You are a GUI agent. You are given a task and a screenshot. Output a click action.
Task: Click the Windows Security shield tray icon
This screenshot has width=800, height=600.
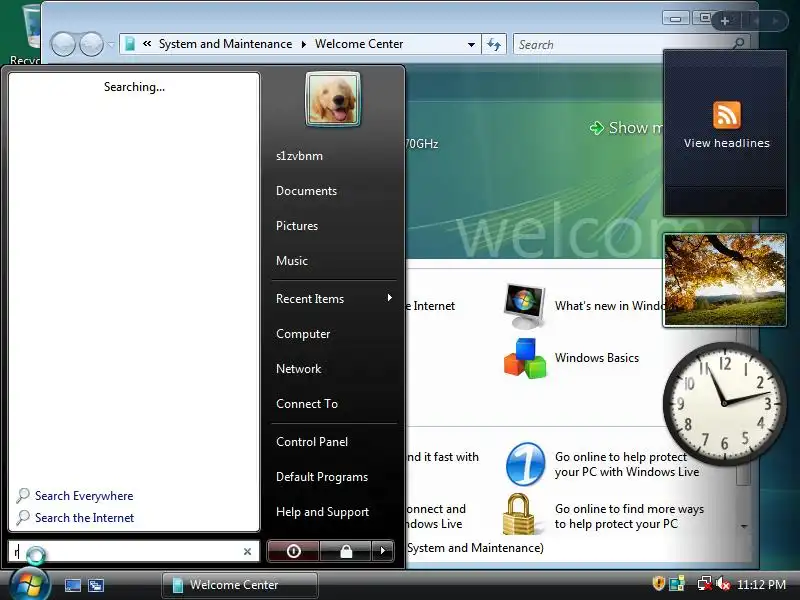tap(658, 583)
